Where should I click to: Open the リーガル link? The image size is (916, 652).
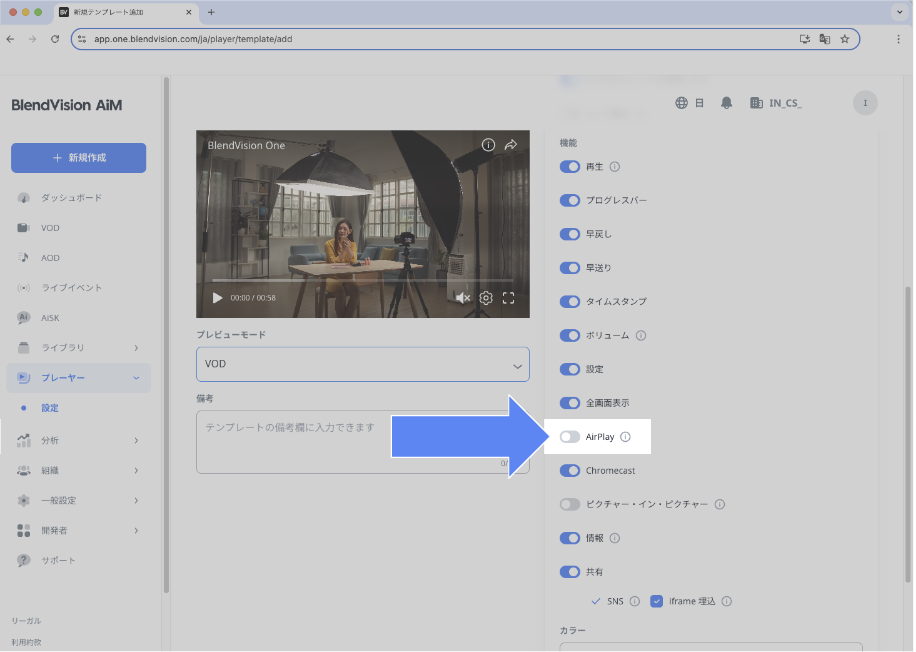[x=26, y=621]
